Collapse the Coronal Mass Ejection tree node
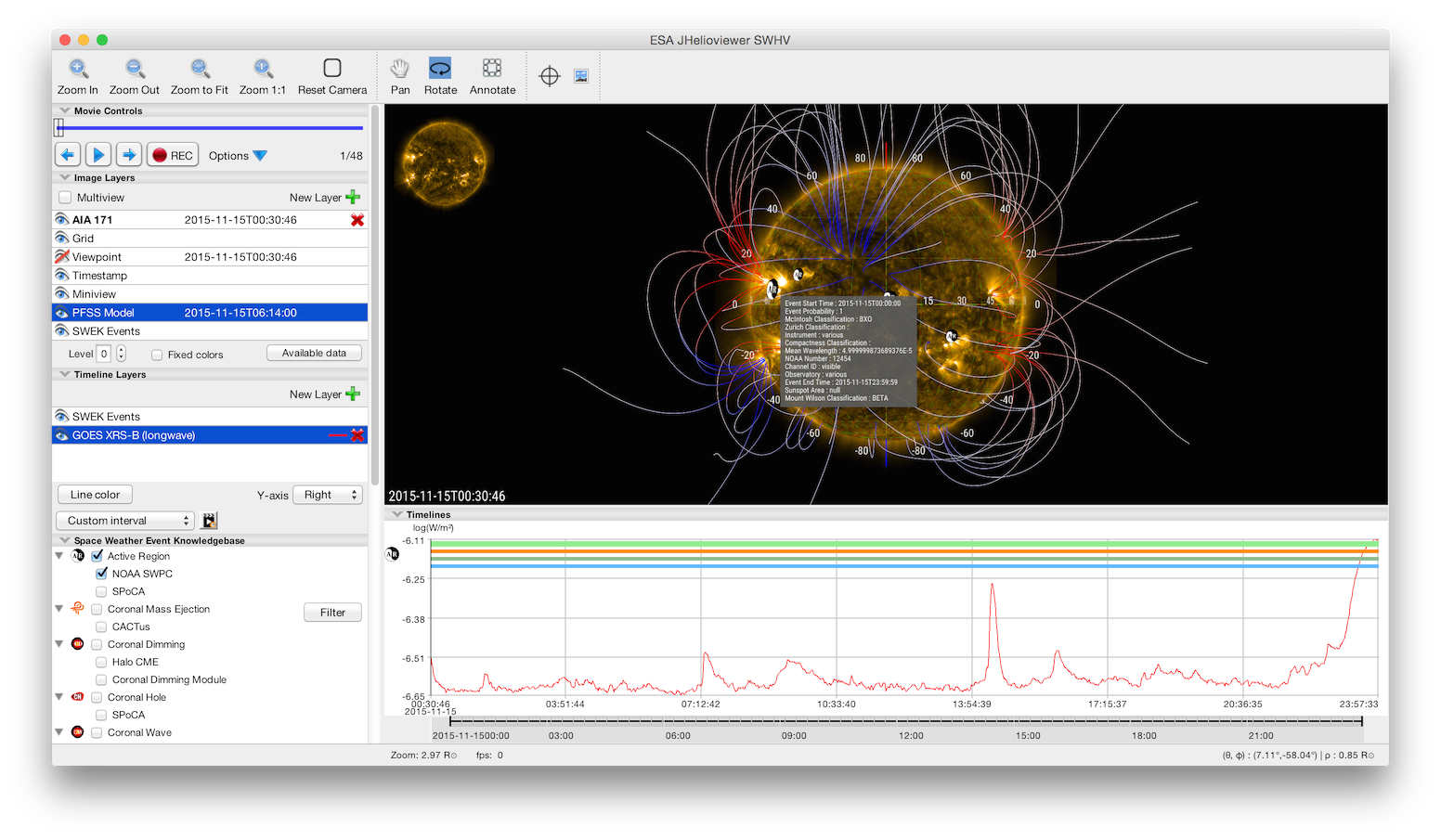This screenshot has height=840, width=1441. [x=59, y=608]
